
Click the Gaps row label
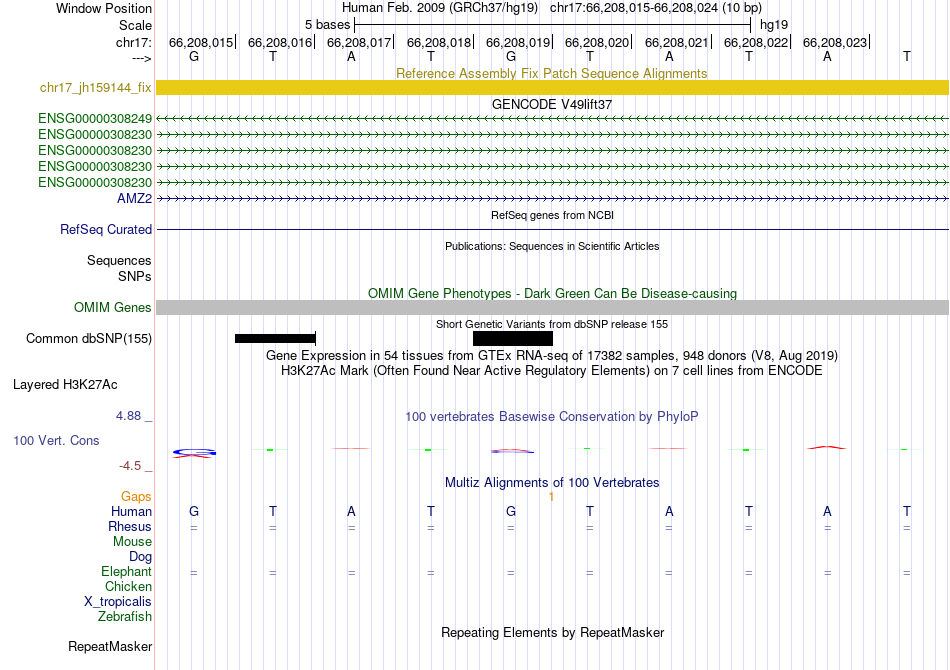tap(136, 497)
